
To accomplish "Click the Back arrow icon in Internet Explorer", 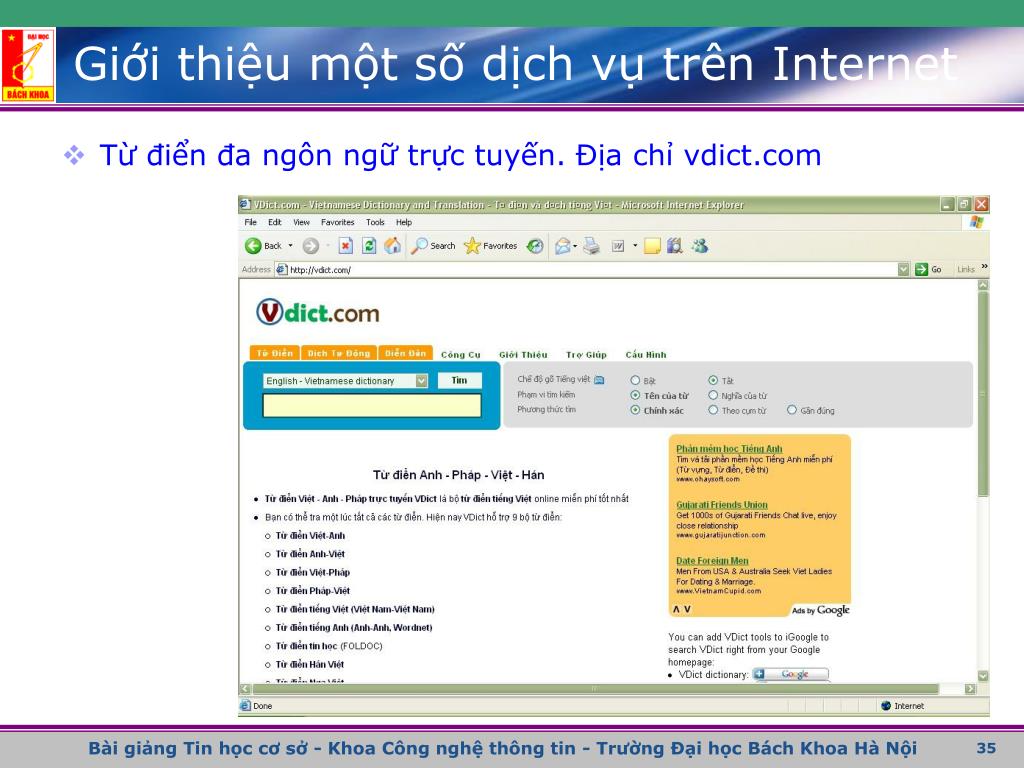I will coord(253,246).
